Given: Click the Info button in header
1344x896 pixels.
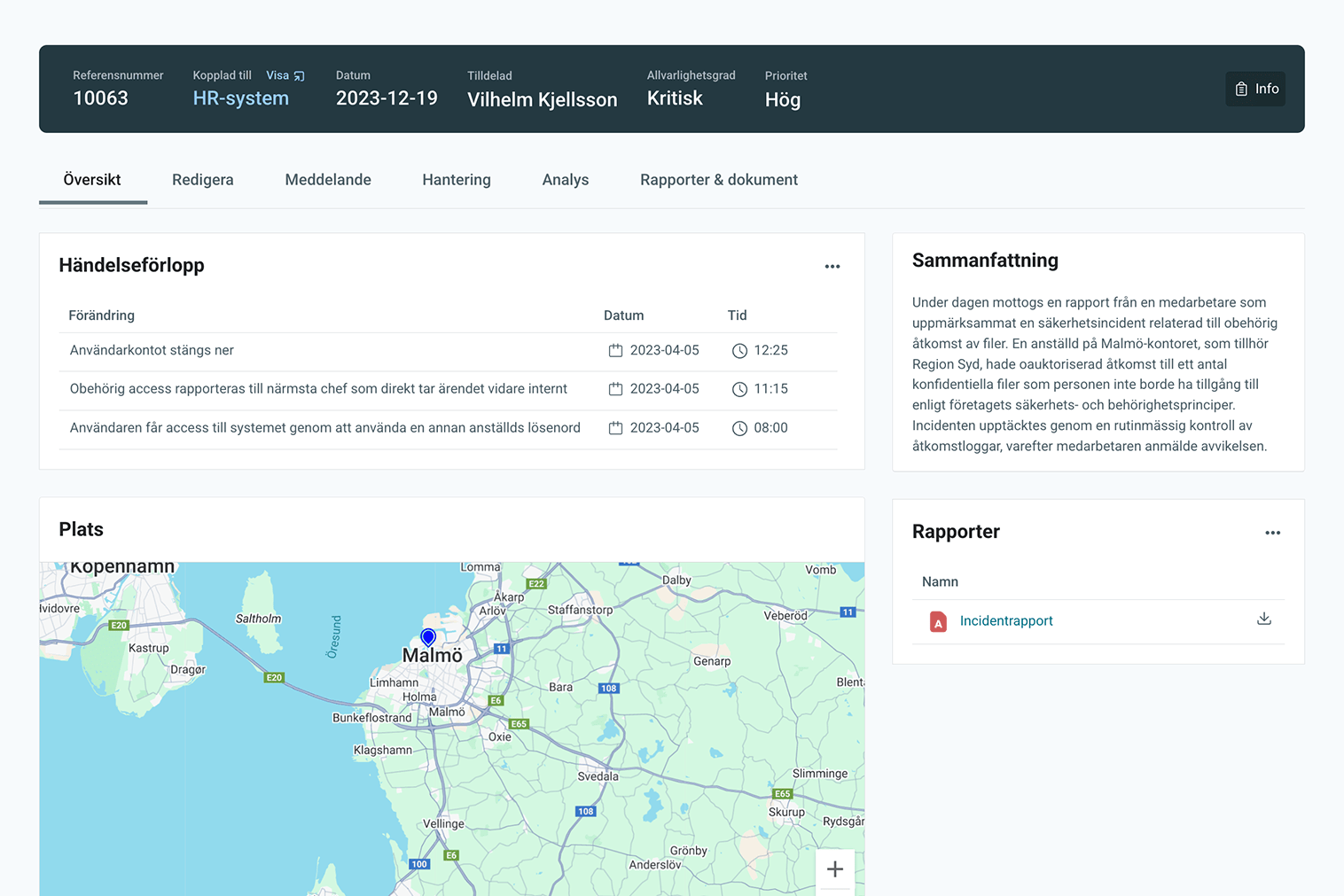Looking at the screenshot, I should [x=1255, y=89].
